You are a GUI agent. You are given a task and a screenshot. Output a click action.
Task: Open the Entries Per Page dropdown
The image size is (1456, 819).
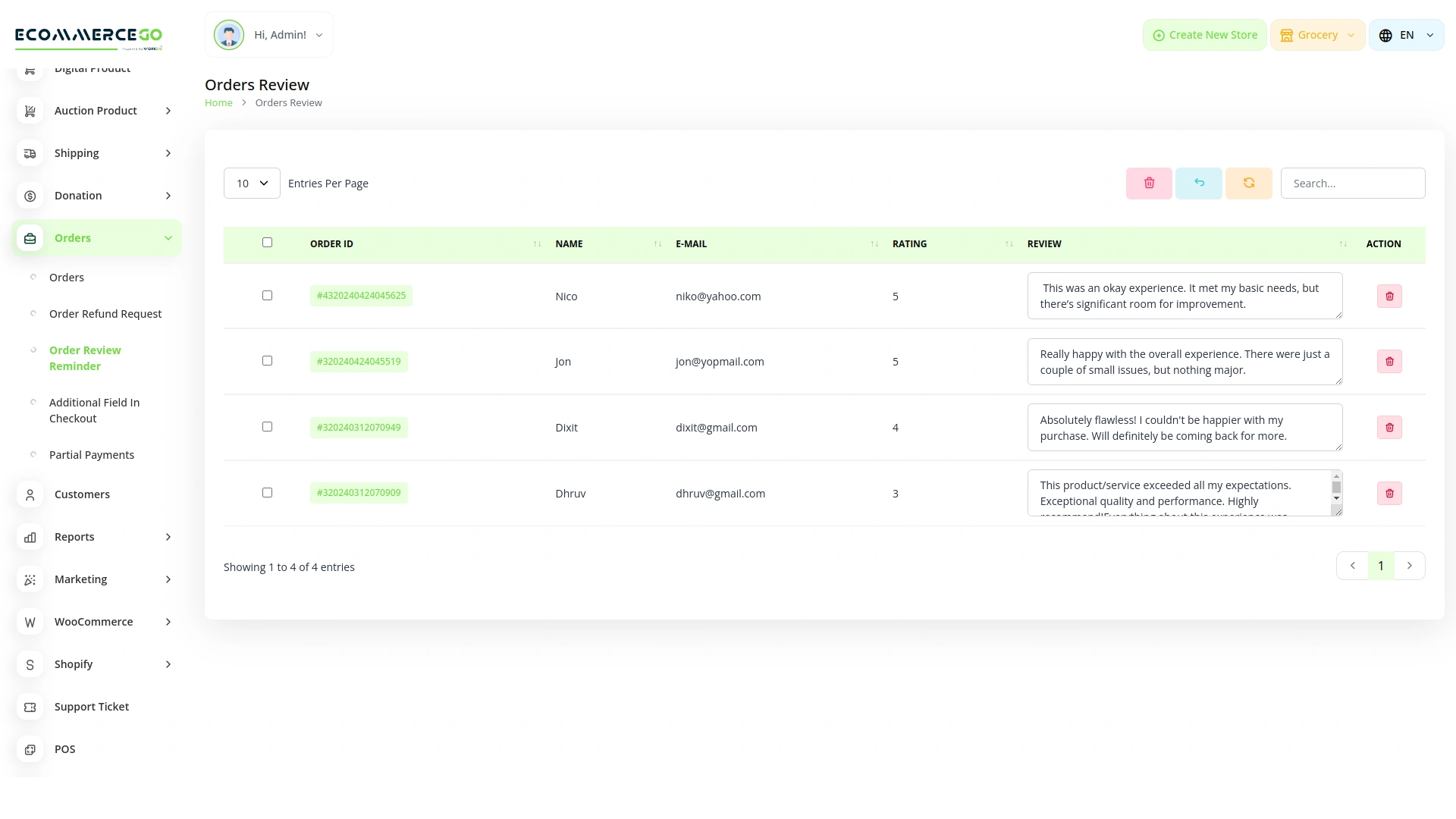[x=251, y=183]
